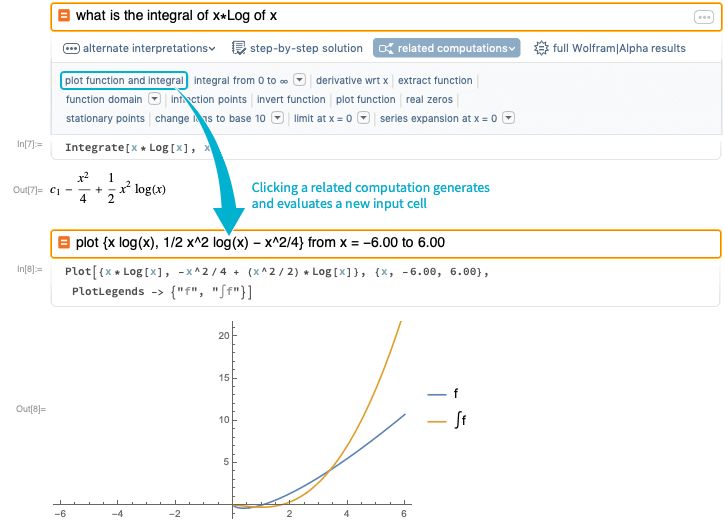Open the dropdown beside "limit at x = 0"
725x524 pixels.
click(x=364, y=118)
